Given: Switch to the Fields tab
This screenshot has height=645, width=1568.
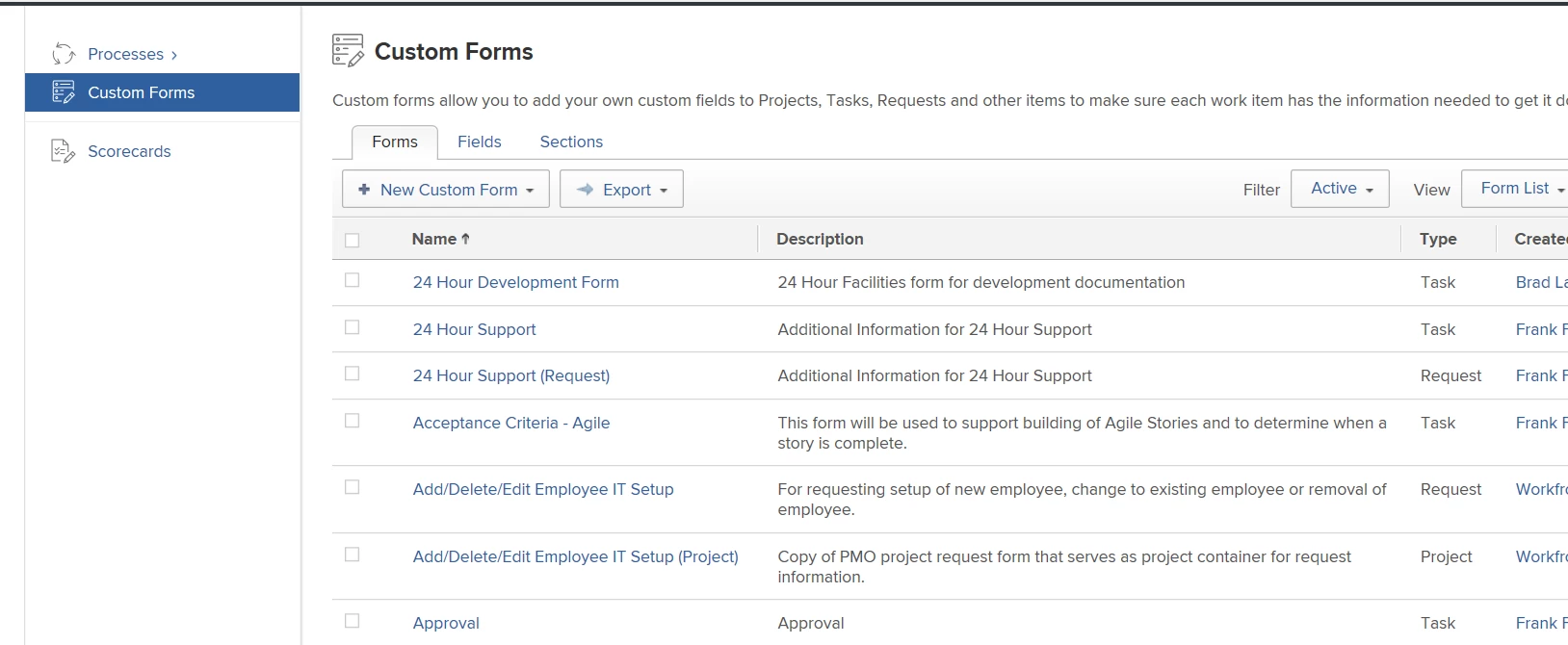Looking at the screenshot, I should (x=479, y=142).
